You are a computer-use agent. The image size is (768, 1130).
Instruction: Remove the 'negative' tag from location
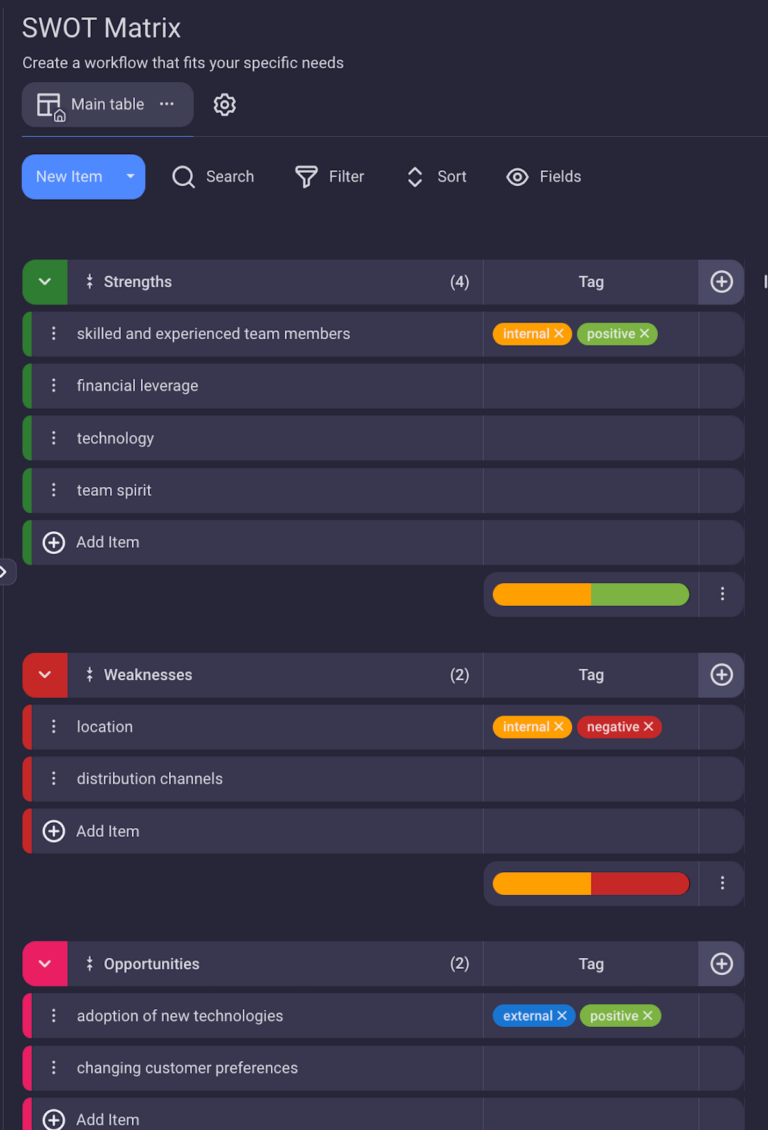coord(648,727)
